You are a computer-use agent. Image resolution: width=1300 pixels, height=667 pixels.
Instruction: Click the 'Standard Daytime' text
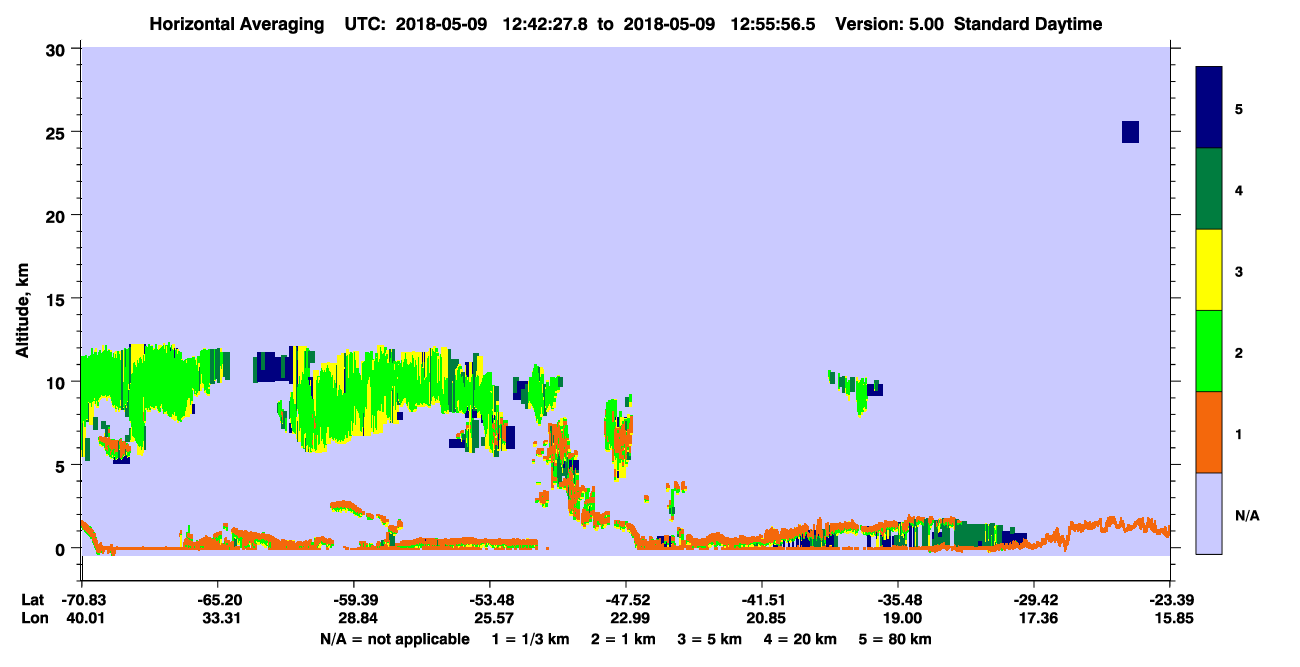click(1030, 24)
